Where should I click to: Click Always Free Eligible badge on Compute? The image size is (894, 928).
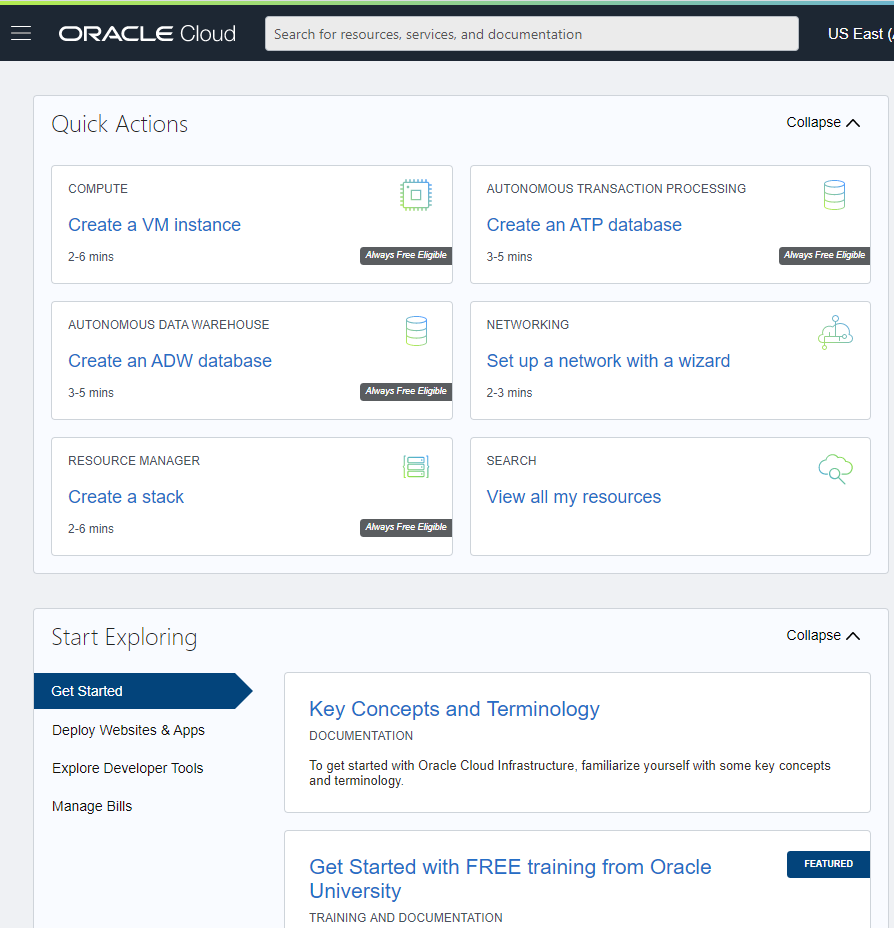click(406, 255)
